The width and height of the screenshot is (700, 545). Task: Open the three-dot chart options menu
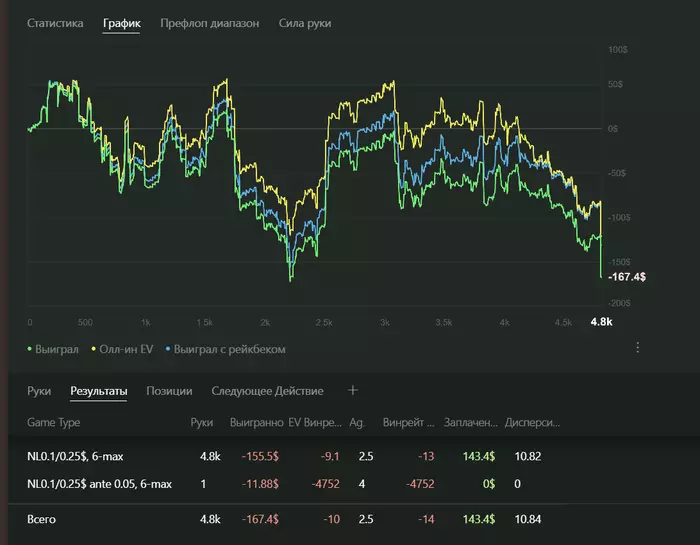(x=638, y=348)
